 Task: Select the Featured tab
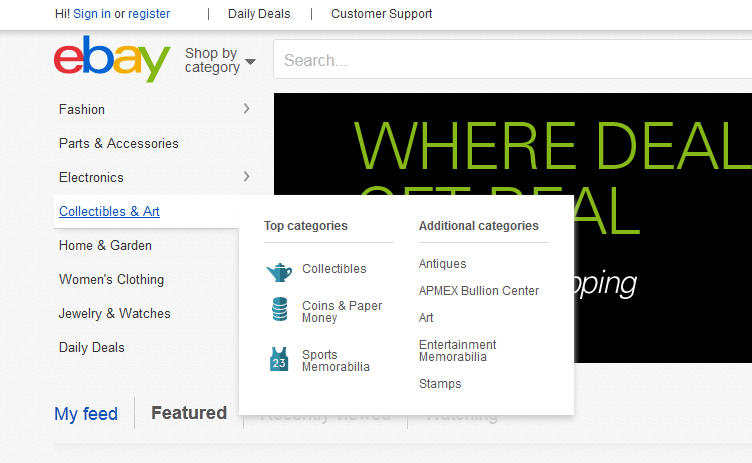click(188, 413)
